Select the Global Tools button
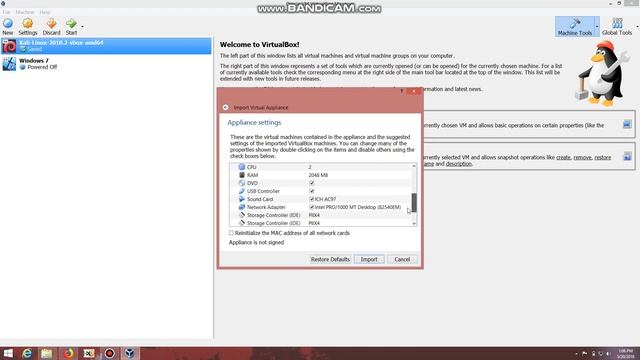Image resolution: width=640 pixels, height=360 pixels. (617, 27)
